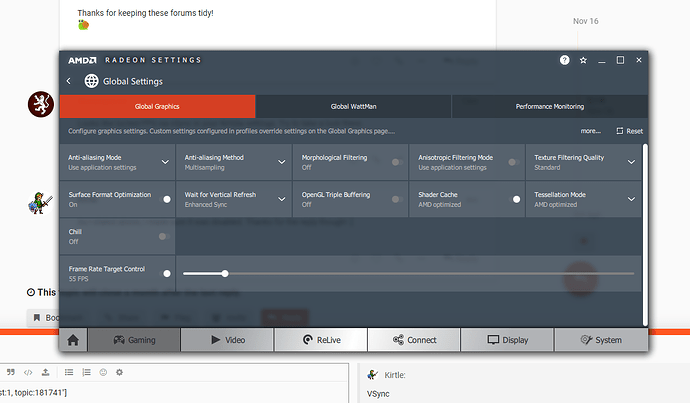The height and width of the screenshot is (403, 690).
Task: Switch to Global WattMan tab
Action: point(353,106)
